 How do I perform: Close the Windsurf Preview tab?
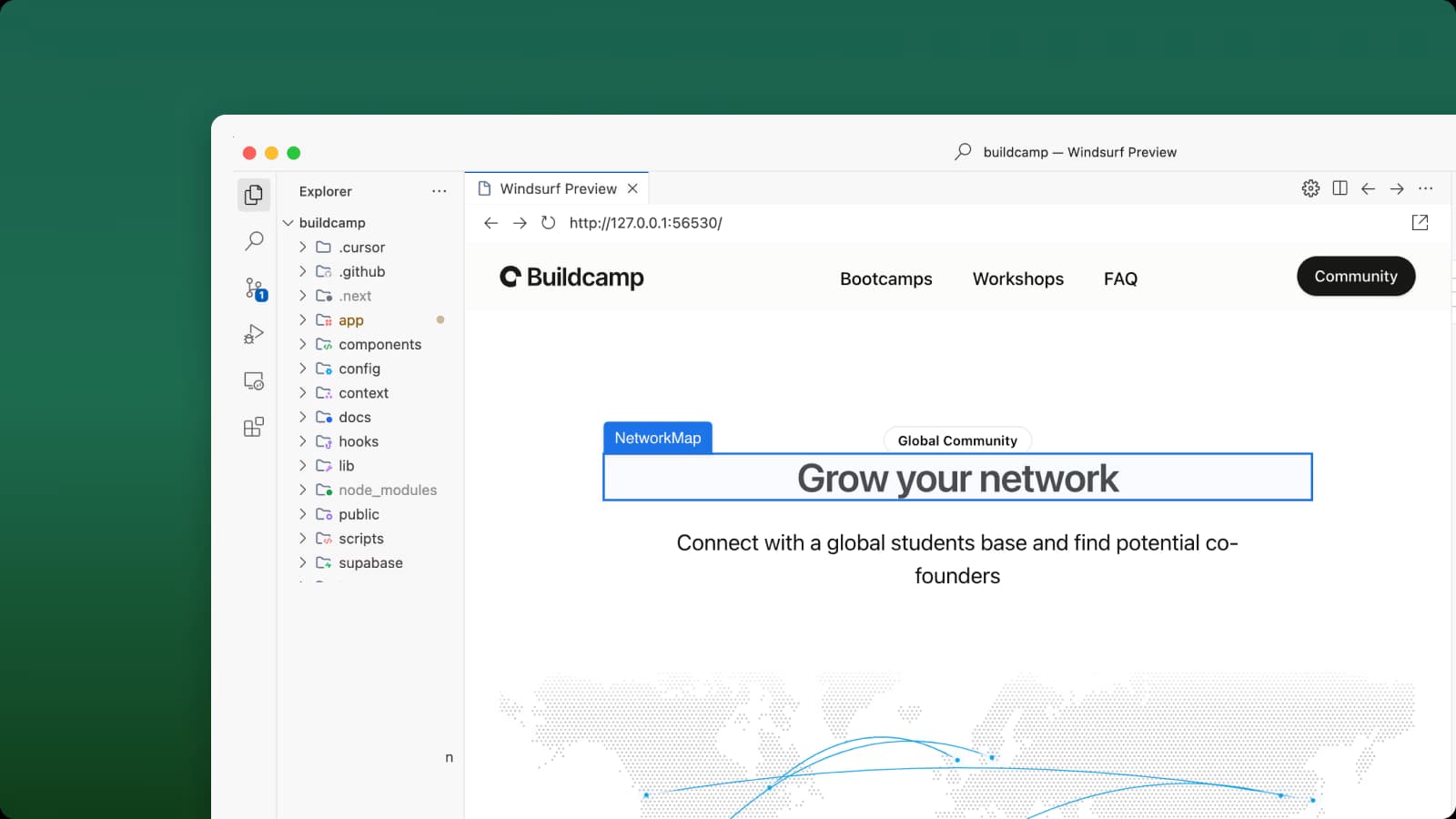[632, 188]
